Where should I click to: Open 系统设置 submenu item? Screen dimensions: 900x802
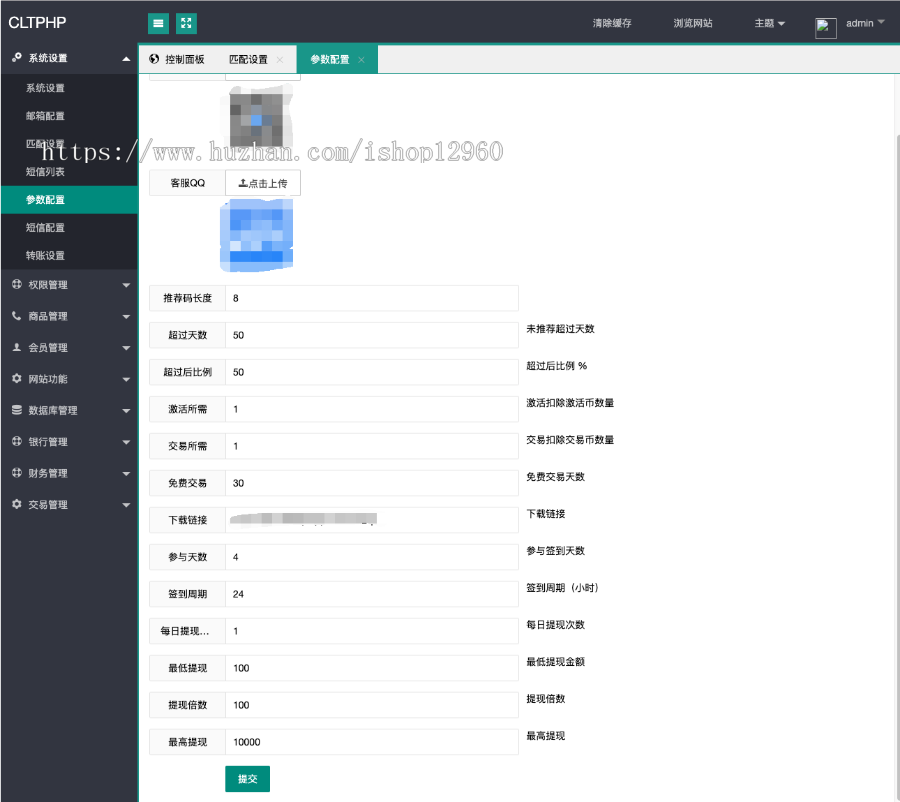[69, 88]
